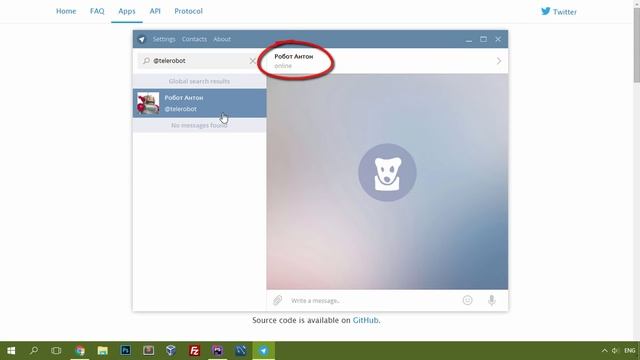The height and width of the screenshot is (360, 640).
Task: Minimize the Telegram window
Action: [469, 40]
